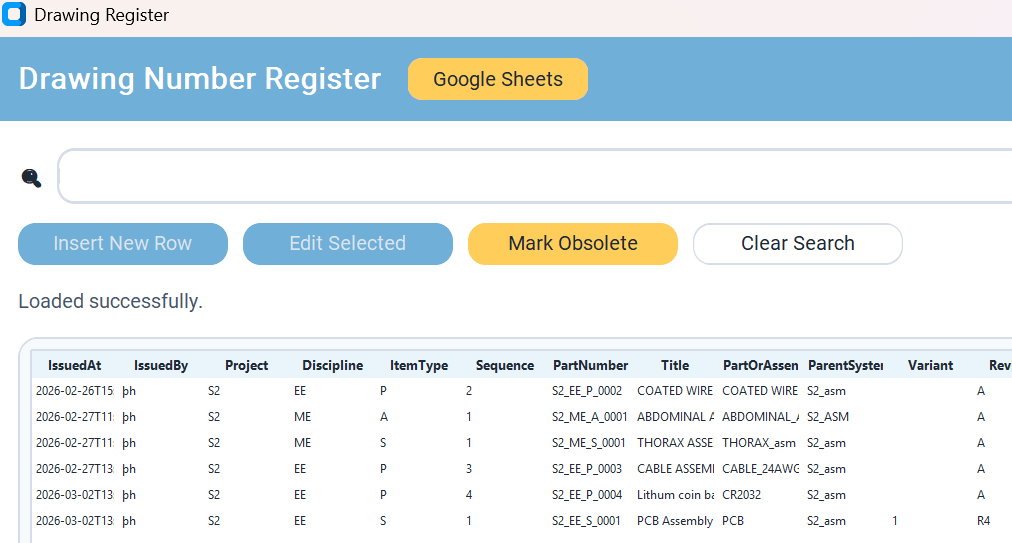Click the CABLE_24AWG cell
The image size is (1012, 543).
(x=760, y=469)
